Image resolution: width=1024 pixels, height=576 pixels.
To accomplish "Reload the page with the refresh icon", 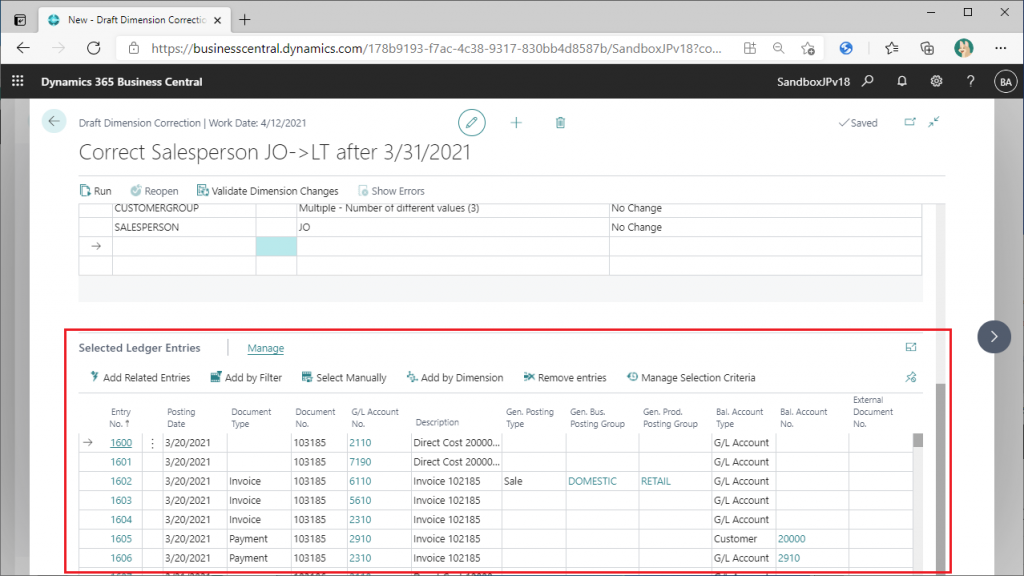I will coord(94,48).
